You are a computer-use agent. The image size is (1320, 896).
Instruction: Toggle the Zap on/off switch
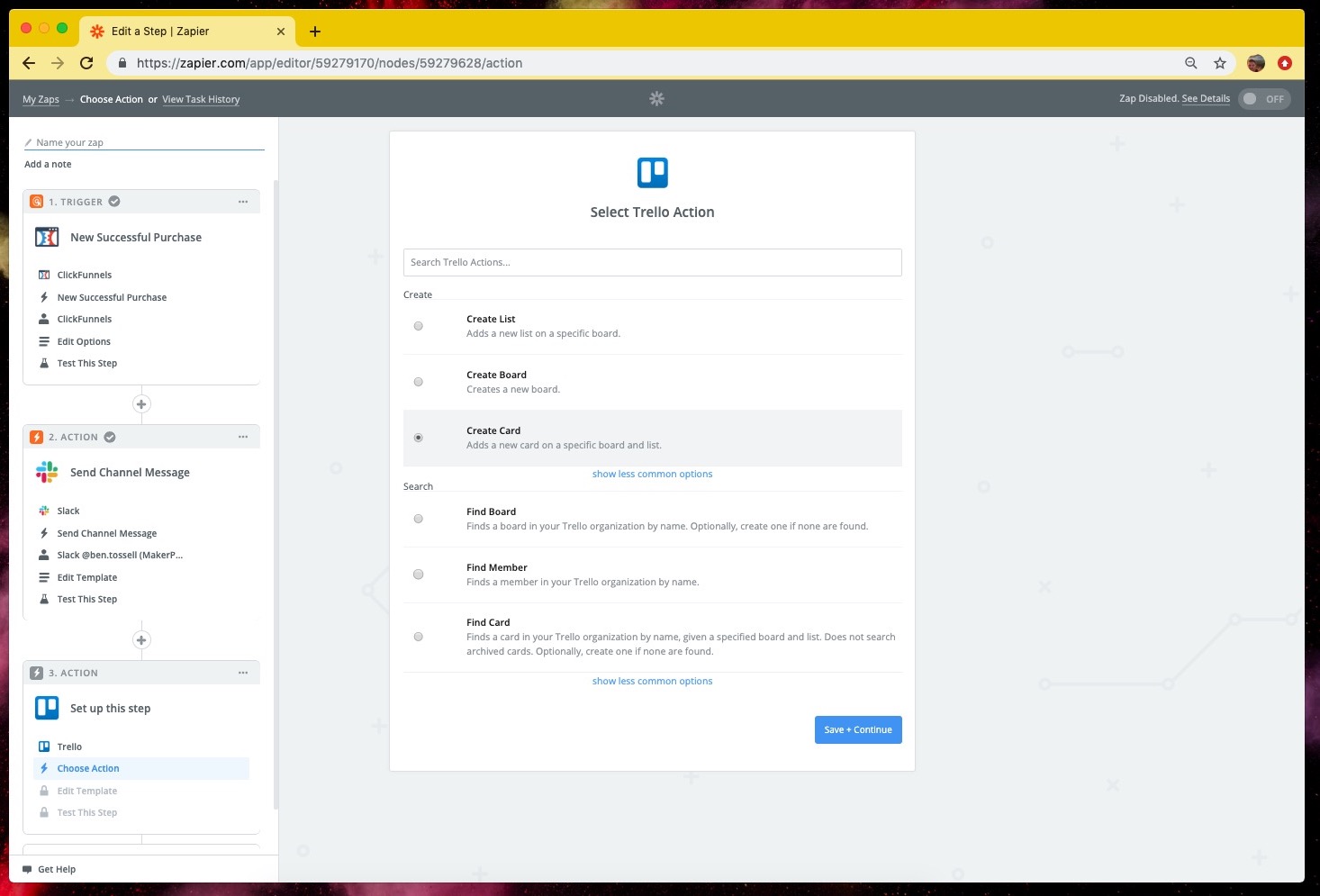pos(1264,99)
